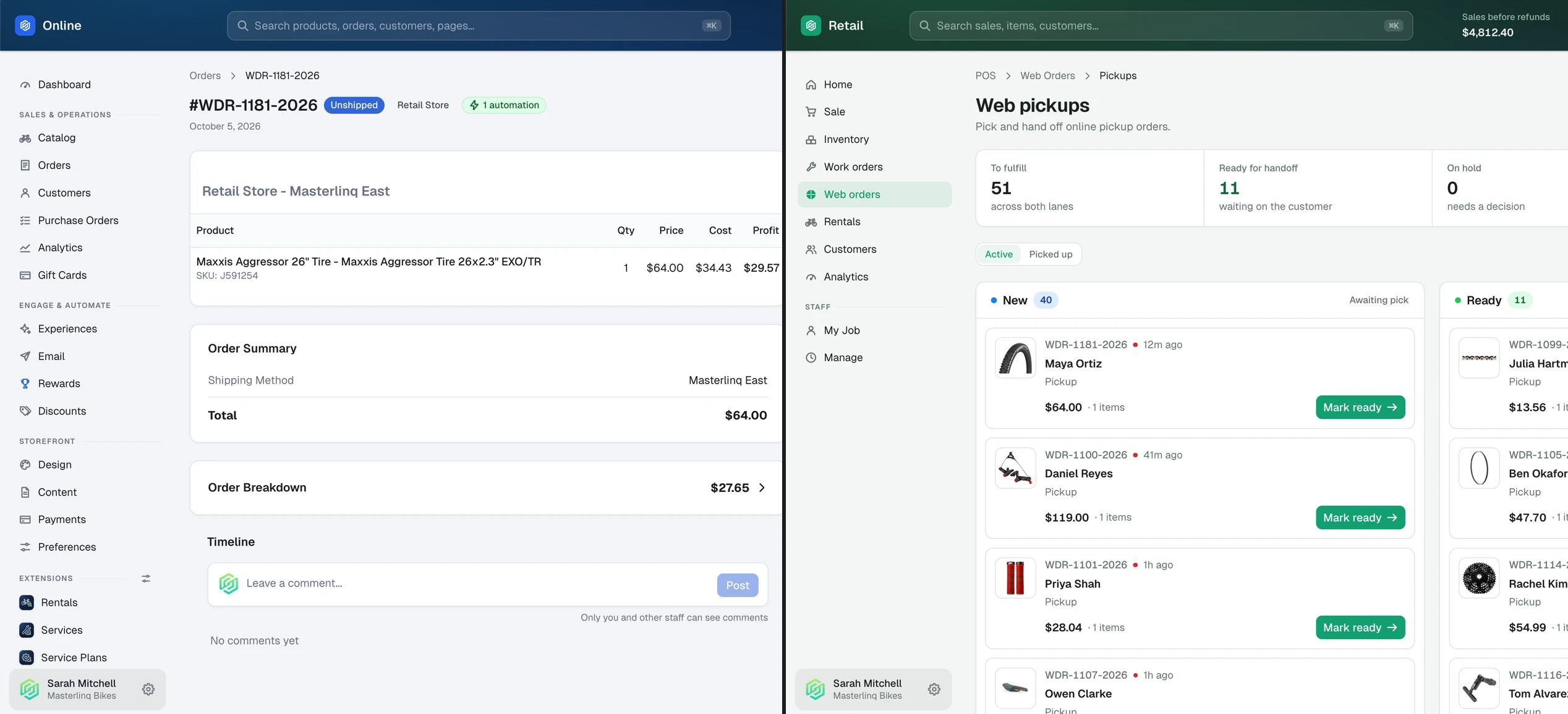Open Catalog bicycle icon in Online sidebar
The image size is (1568, 714).
coord(25,138)
